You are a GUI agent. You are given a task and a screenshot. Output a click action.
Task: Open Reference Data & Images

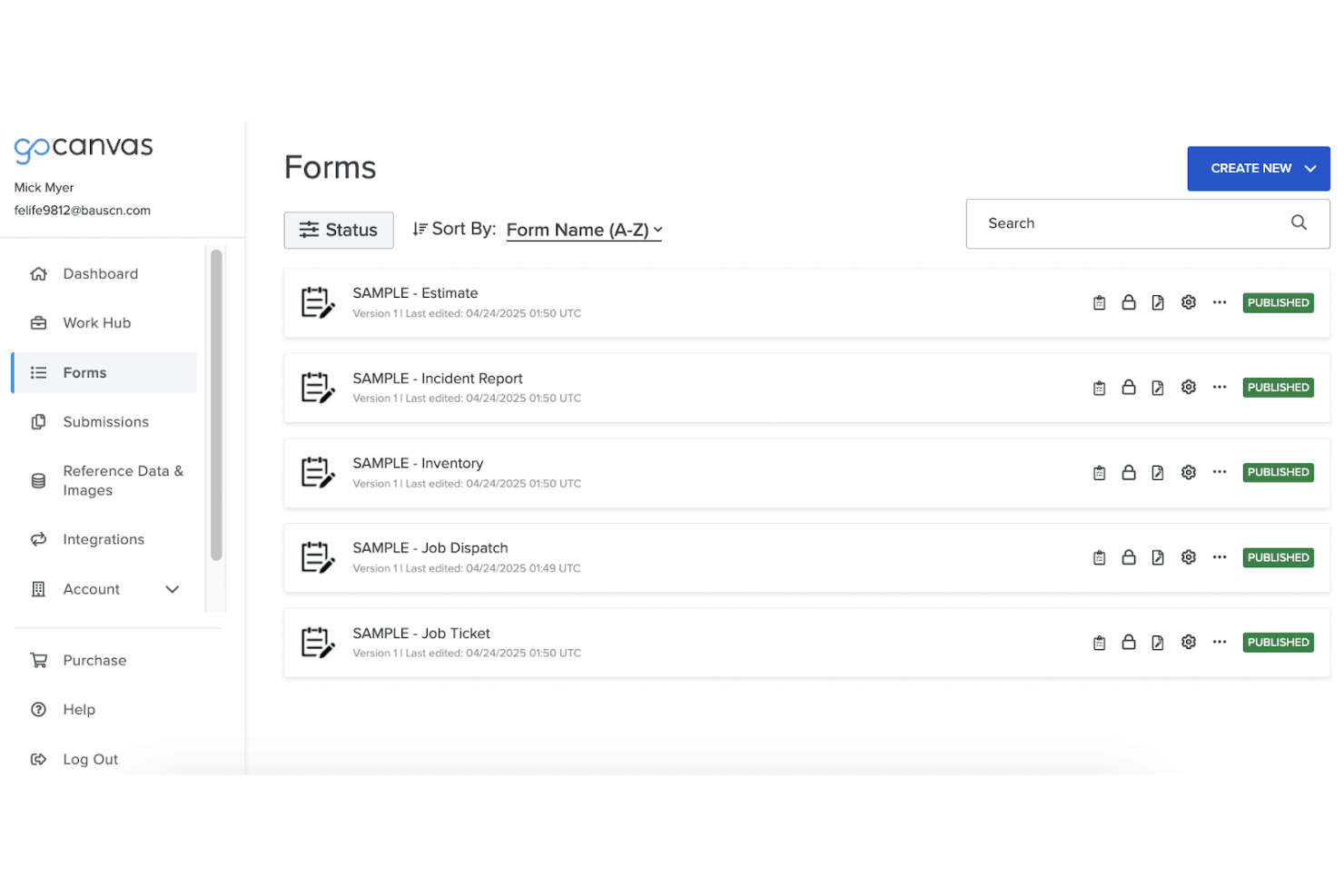coord(123,480)
